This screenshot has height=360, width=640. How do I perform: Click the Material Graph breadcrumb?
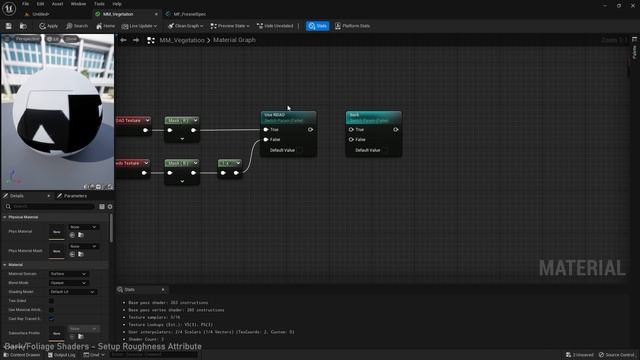(234, 40)
